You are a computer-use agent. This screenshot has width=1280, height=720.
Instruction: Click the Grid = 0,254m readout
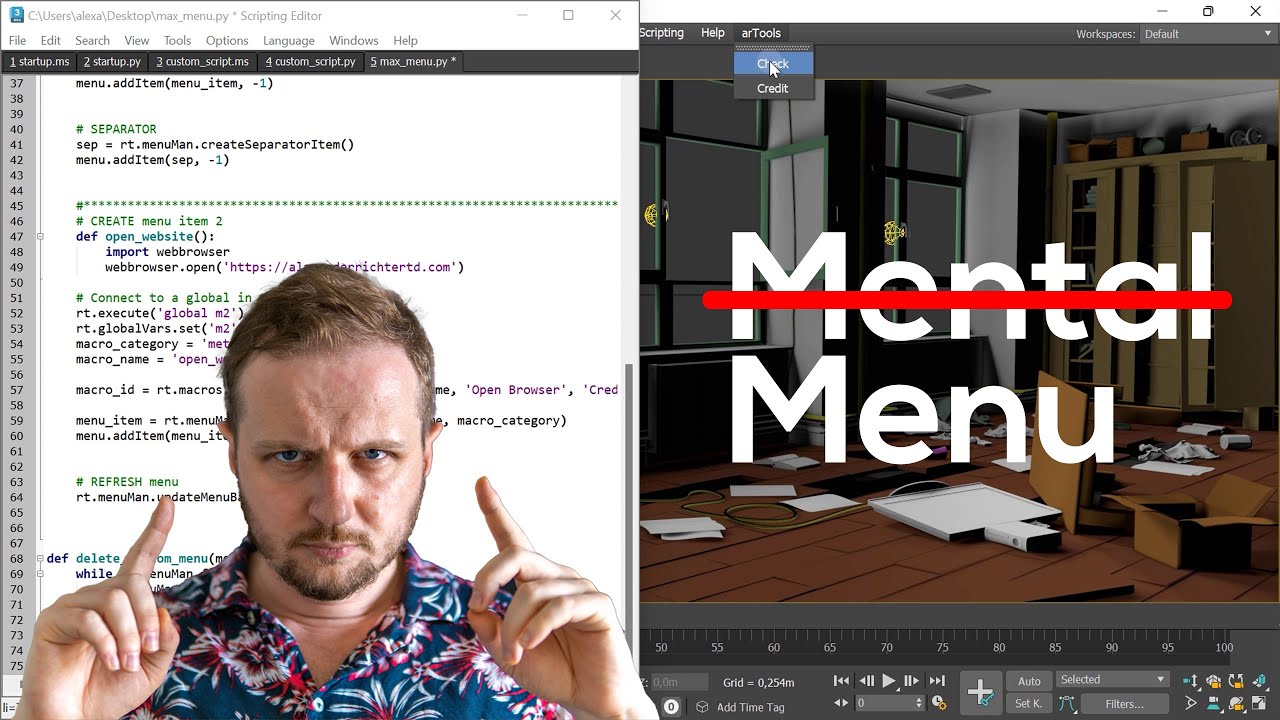(x=759, y=682)
